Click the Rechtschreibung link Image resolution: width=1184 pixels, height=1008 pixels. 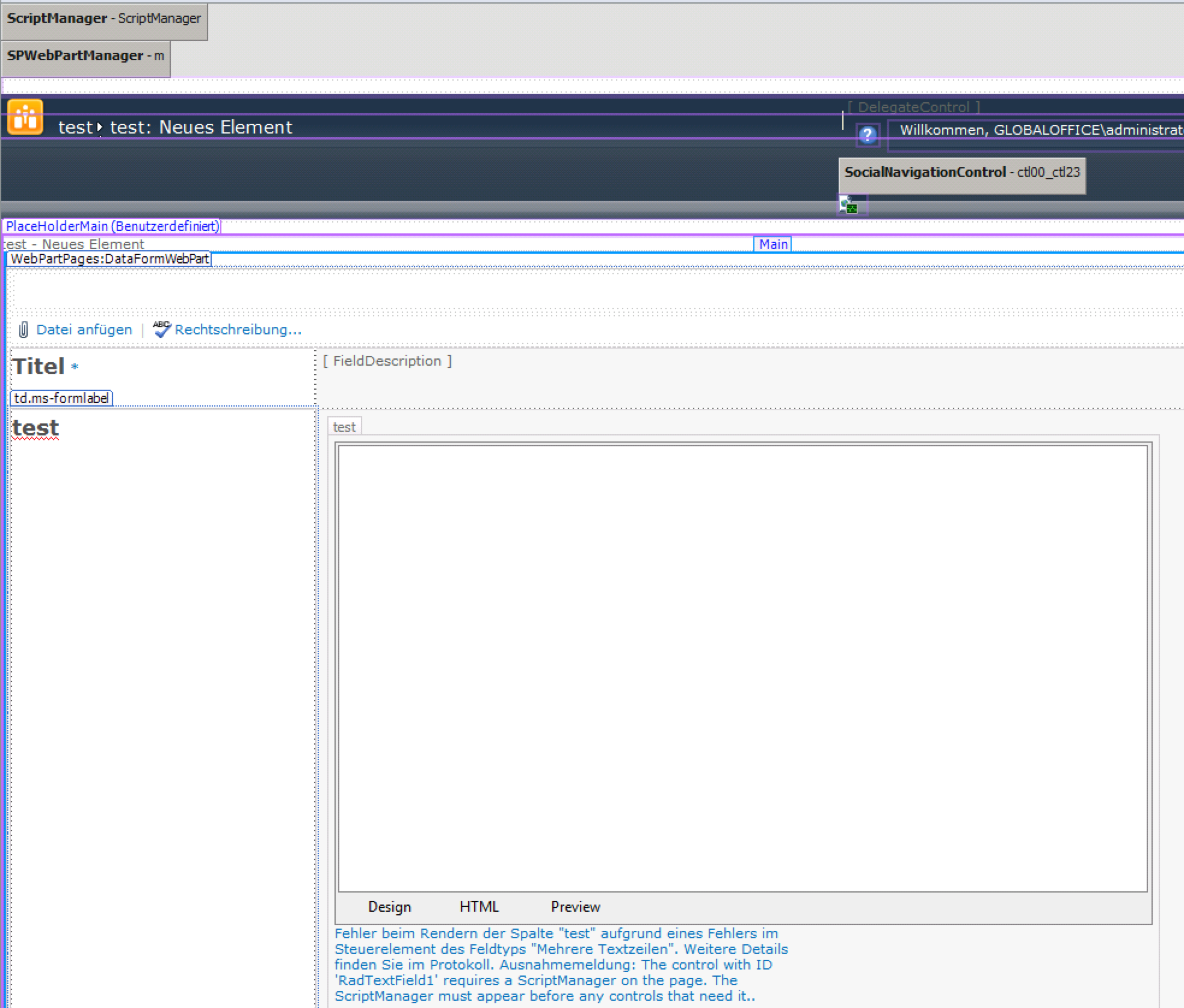[238, 330]
